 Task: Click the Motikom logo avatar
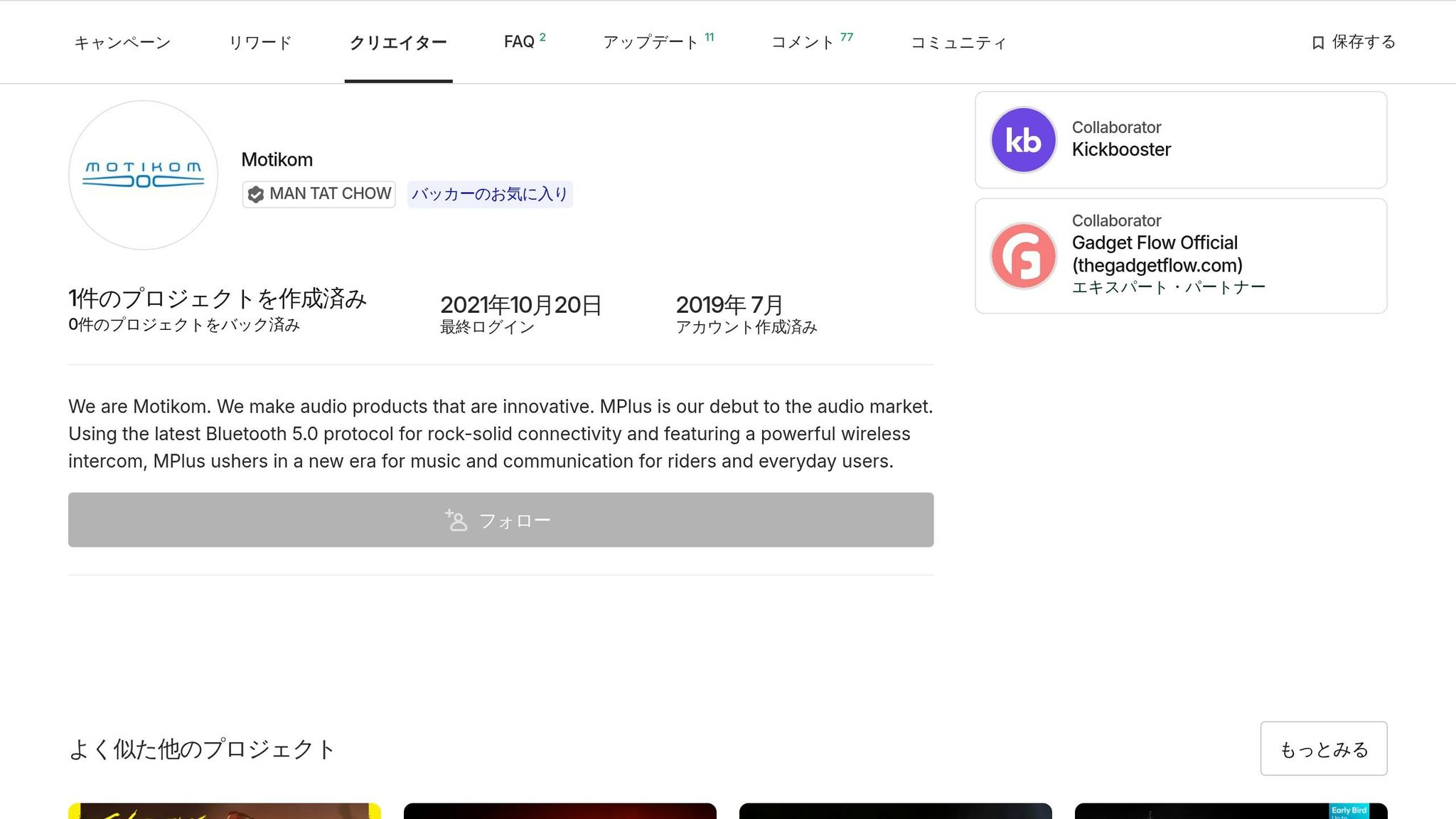coord(144,175)
